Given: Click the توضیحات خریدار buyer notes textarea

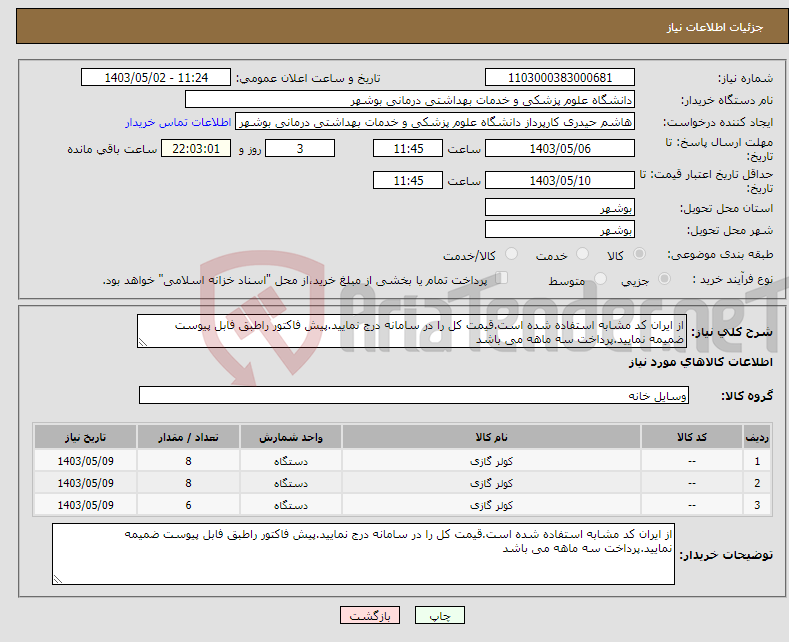Looking at the screenshot, I should [x=363, y=554].
